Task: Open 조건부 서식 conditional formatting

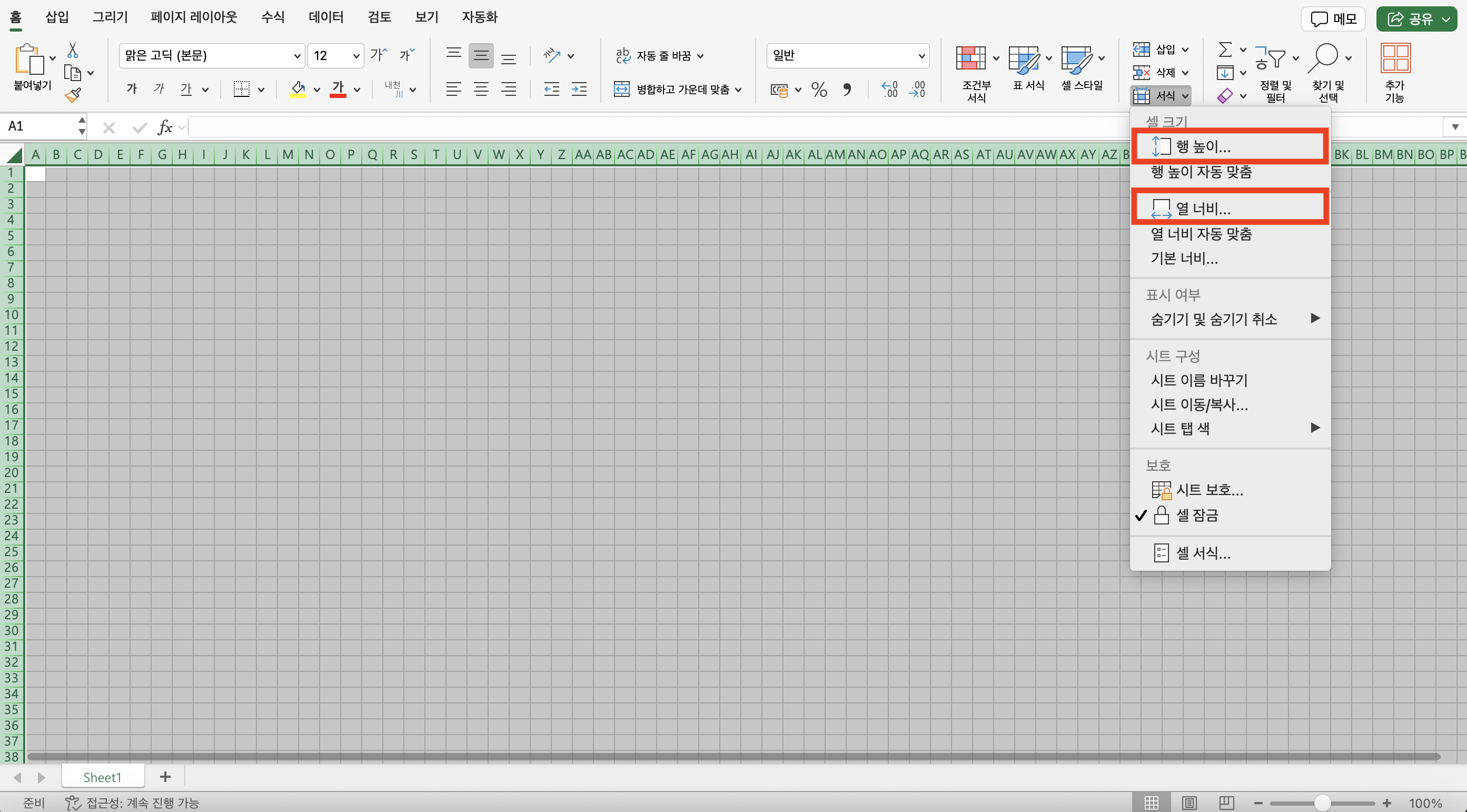Action: click(976, 73)
